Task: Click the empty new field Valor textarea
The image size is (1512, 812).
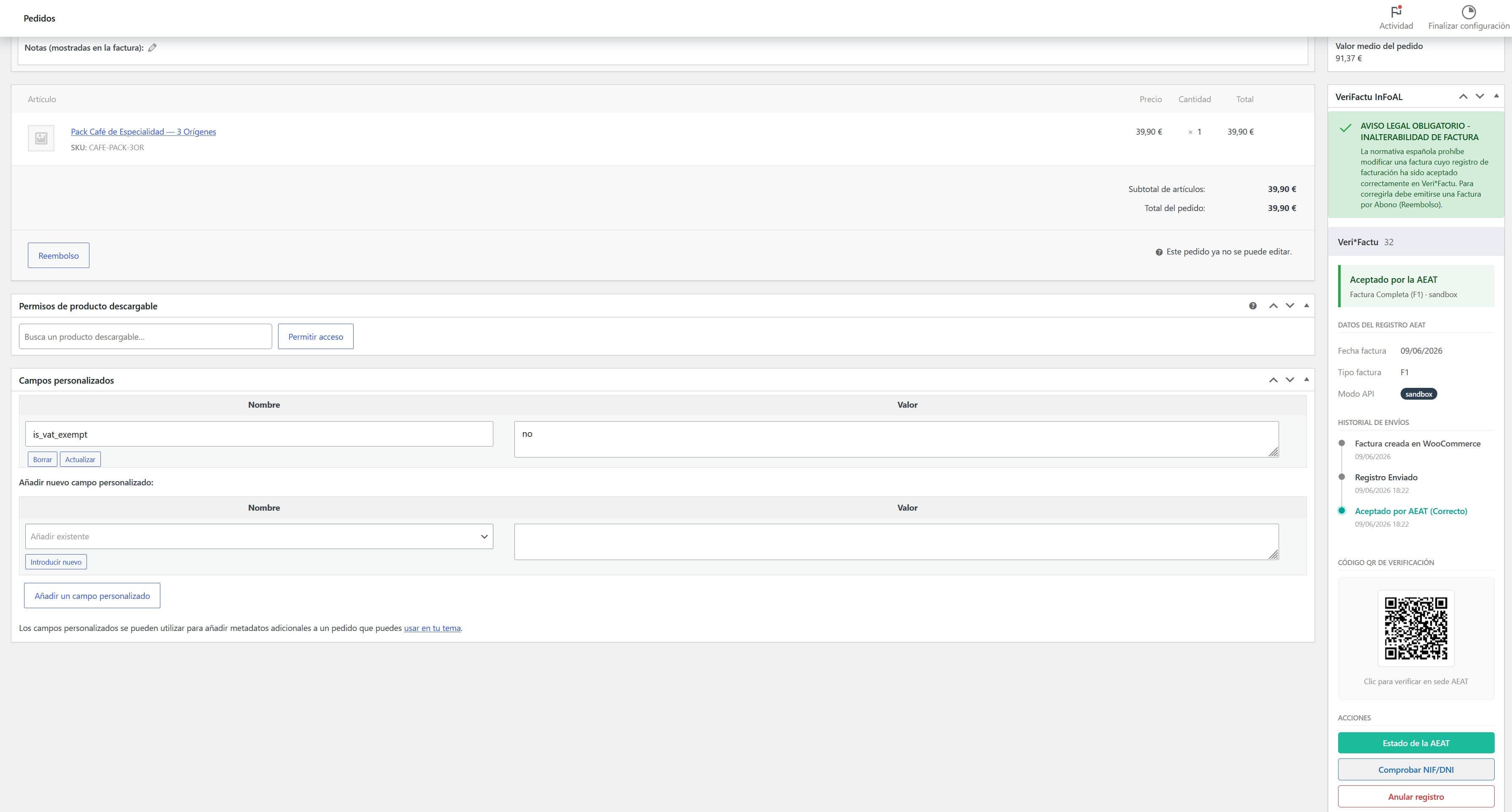Action: pyautogui.click(x=896, y=541)
